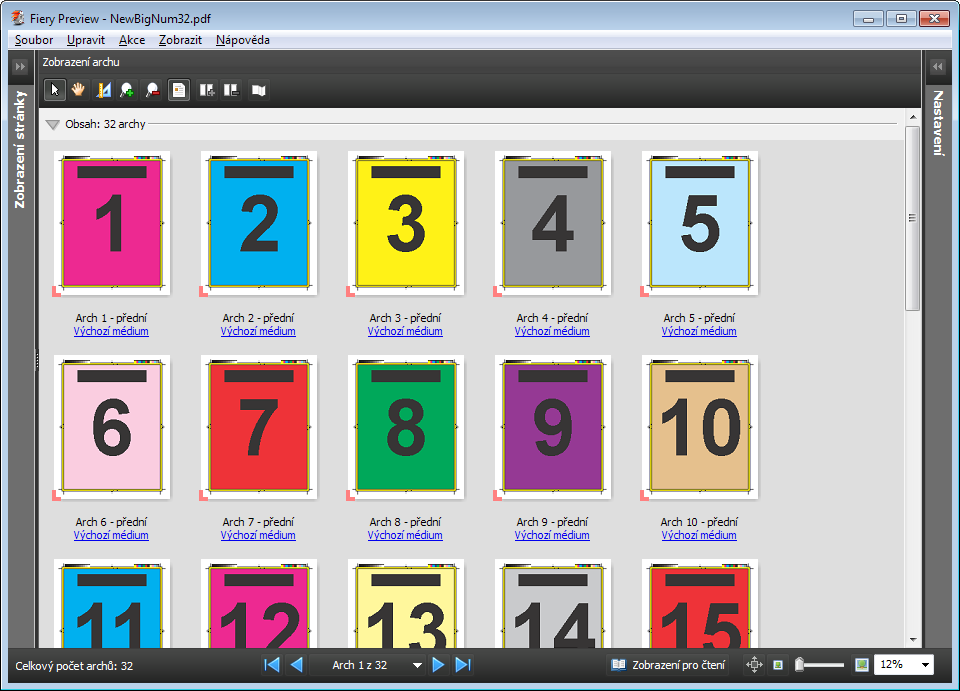Click the booklet fold toolbar icon
The width and height of the screenshot is (960, 691).
click(x=259, y=91)
